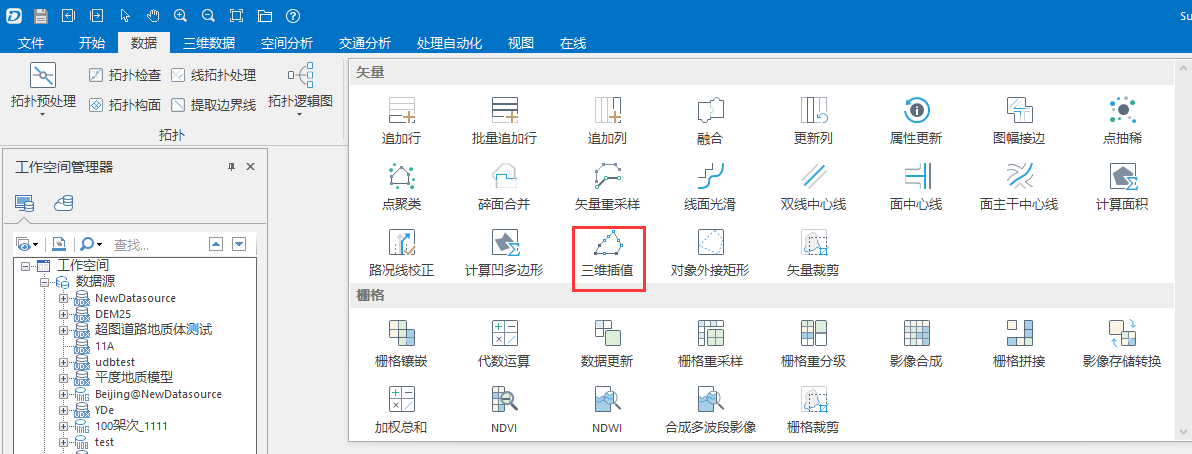This screenshot has height=454, width=1192.
Task: Open the 文件 menu tab
Action: click(31, 43)
